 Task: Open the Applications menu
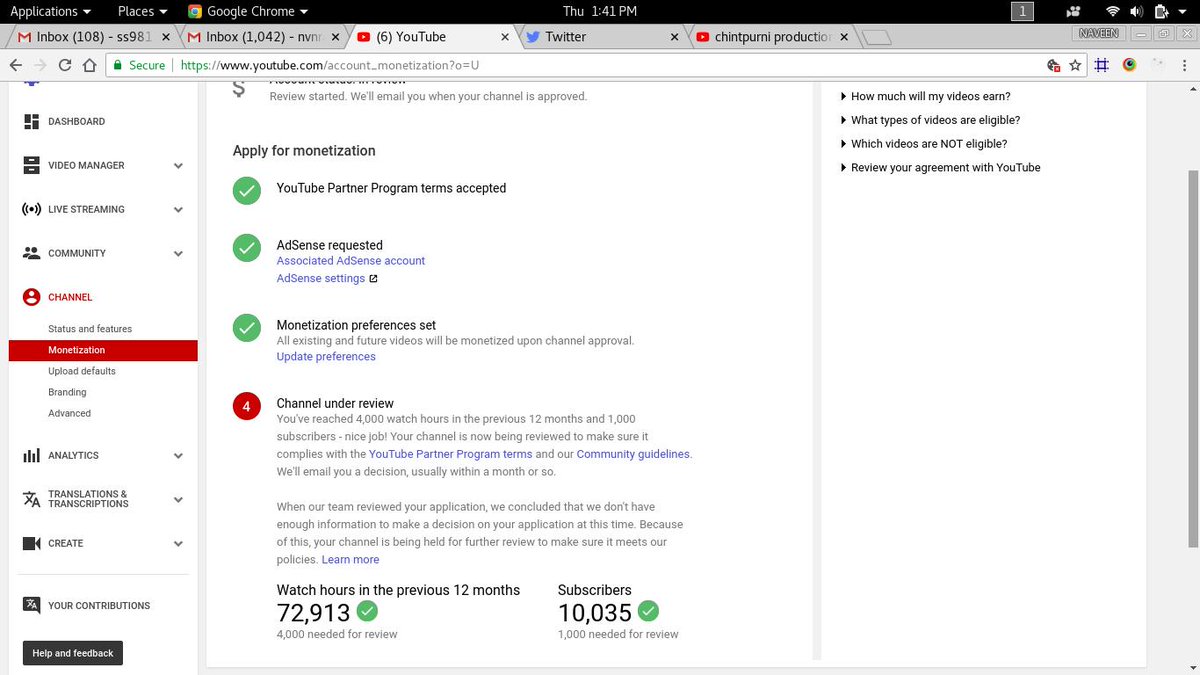coord(50,11)
